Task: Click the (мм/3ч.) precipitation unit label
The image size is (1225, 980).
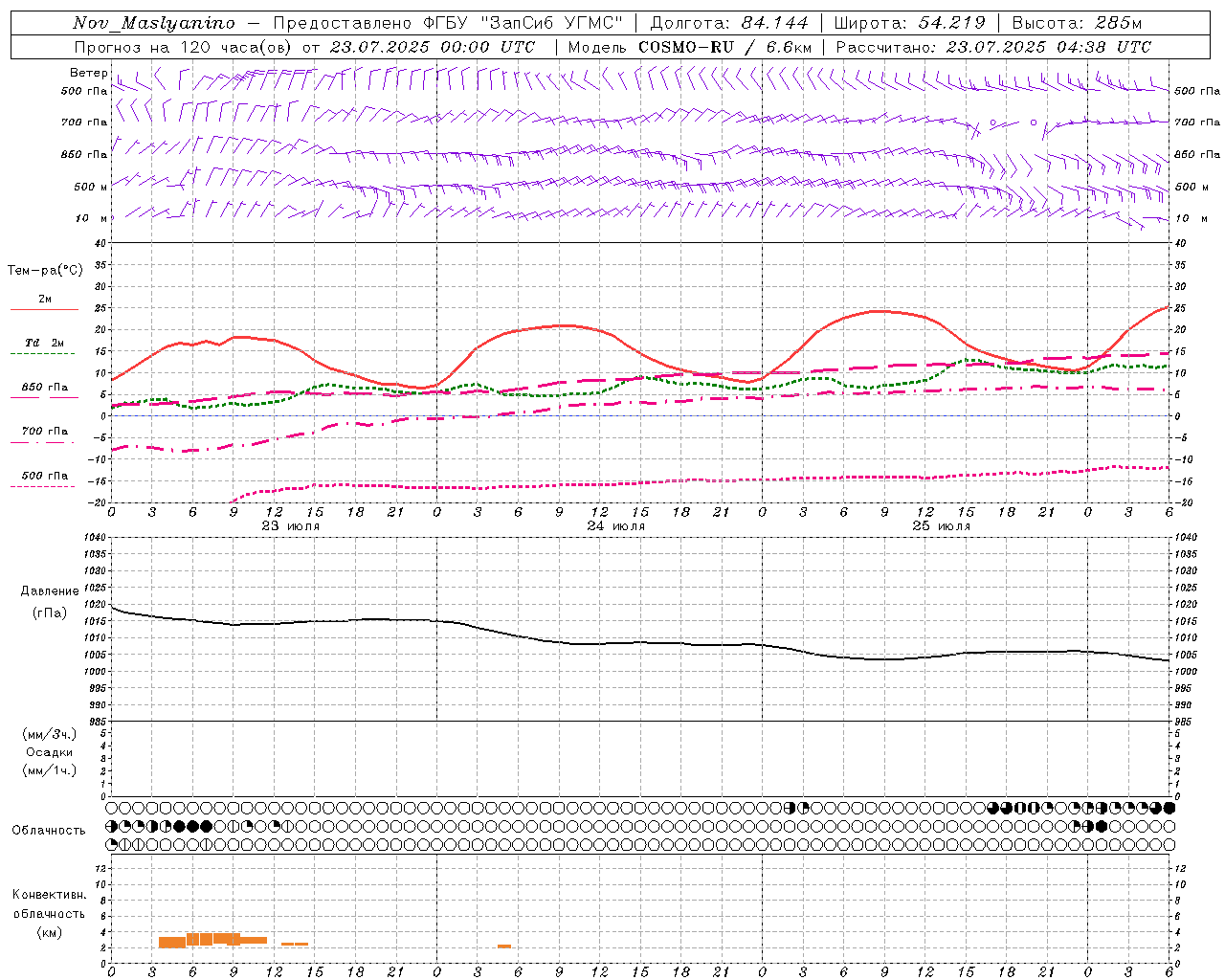Action: pos(49,734)
